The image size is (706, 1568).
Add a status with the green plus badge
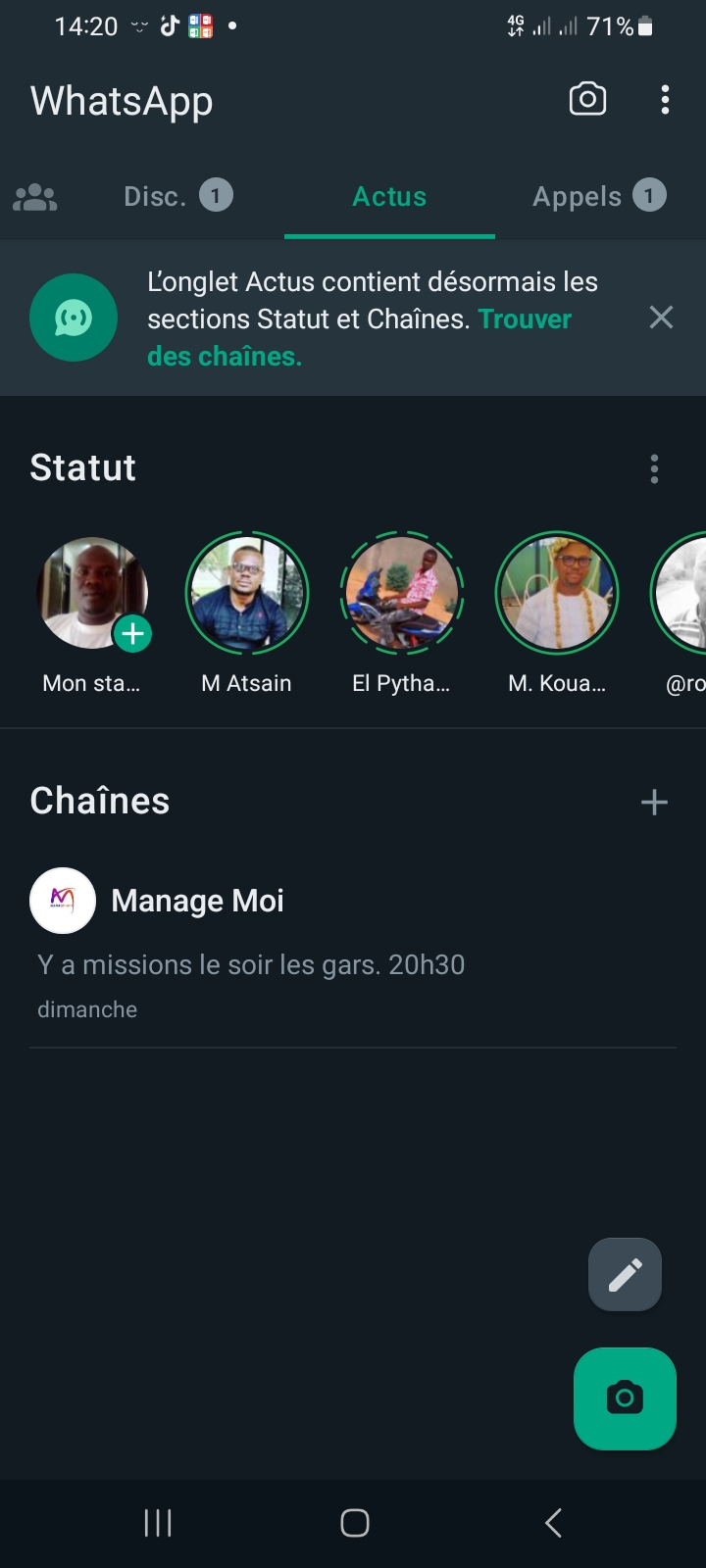[132, 634]
